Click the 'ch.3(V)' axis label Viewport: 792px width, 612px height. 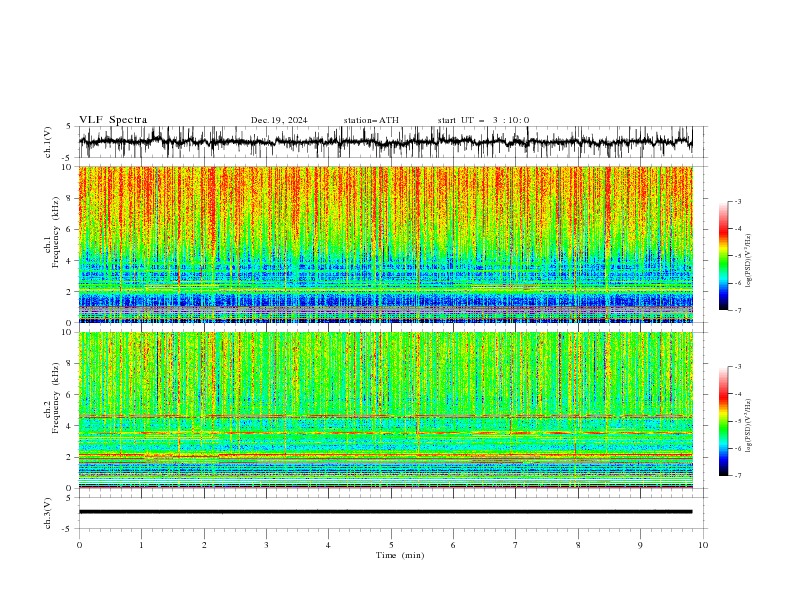pos(48,513)
